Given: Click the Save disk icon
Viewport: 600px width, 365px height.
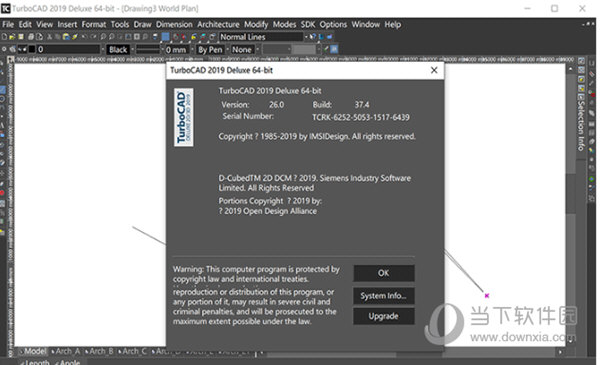Looking at the screenshot, I should click(x=21, y=37).
